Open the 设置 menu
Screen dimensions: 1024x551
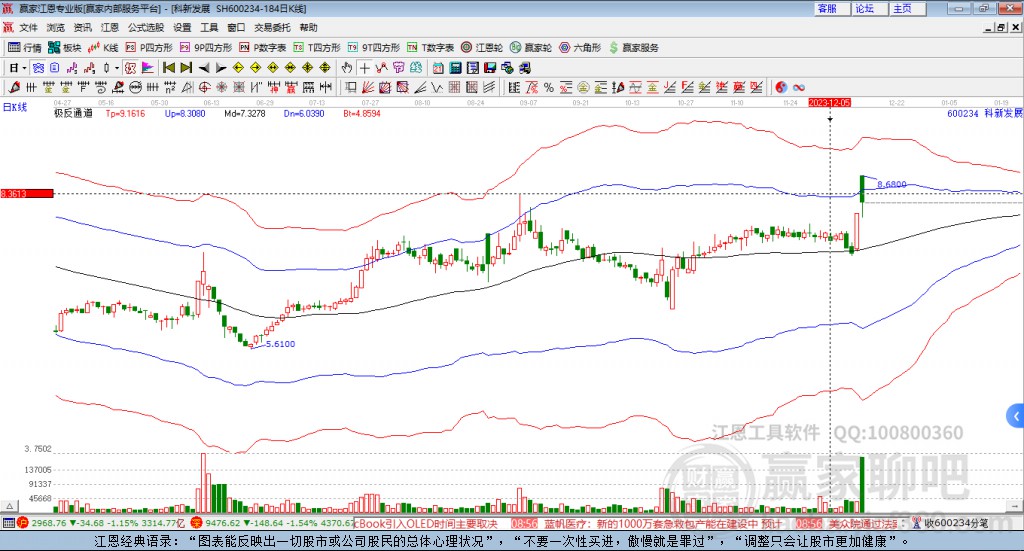tap(182, 27)
